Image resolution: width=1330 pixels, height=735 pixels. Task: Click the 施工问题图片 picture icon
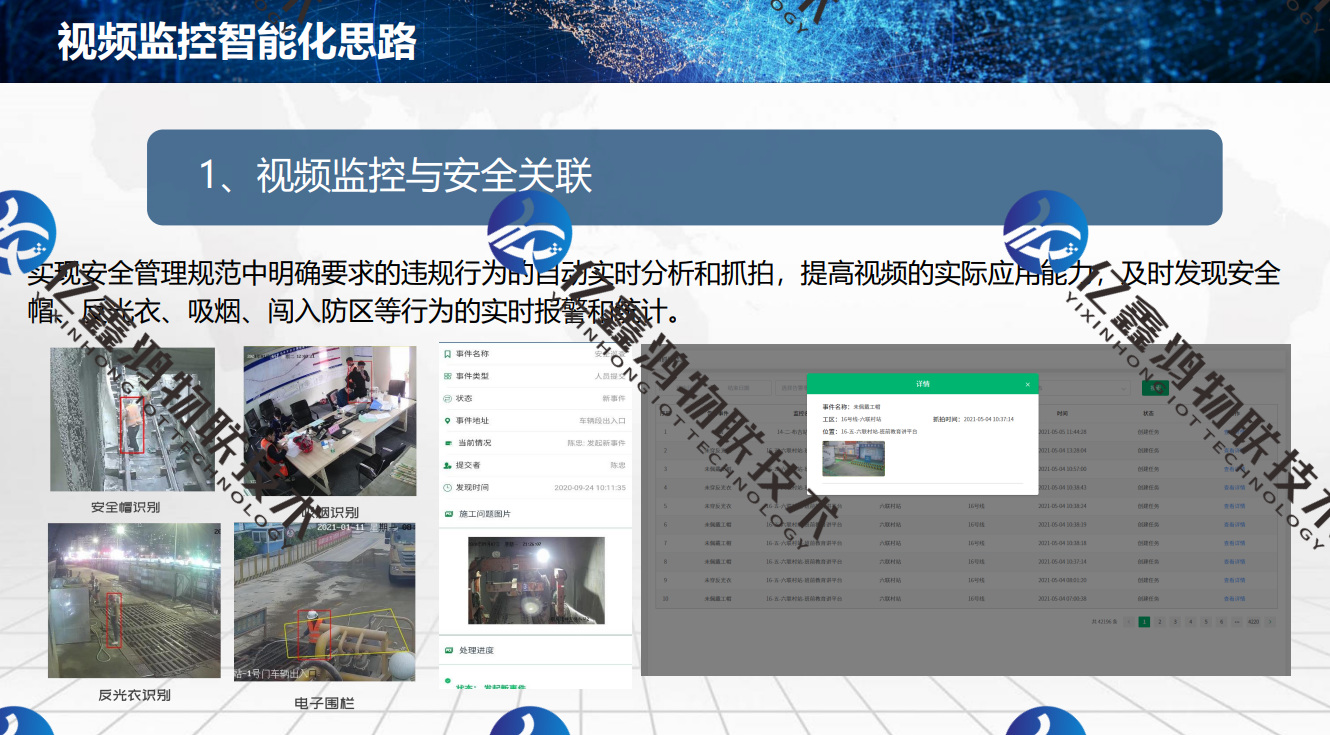tap(447, 514)
